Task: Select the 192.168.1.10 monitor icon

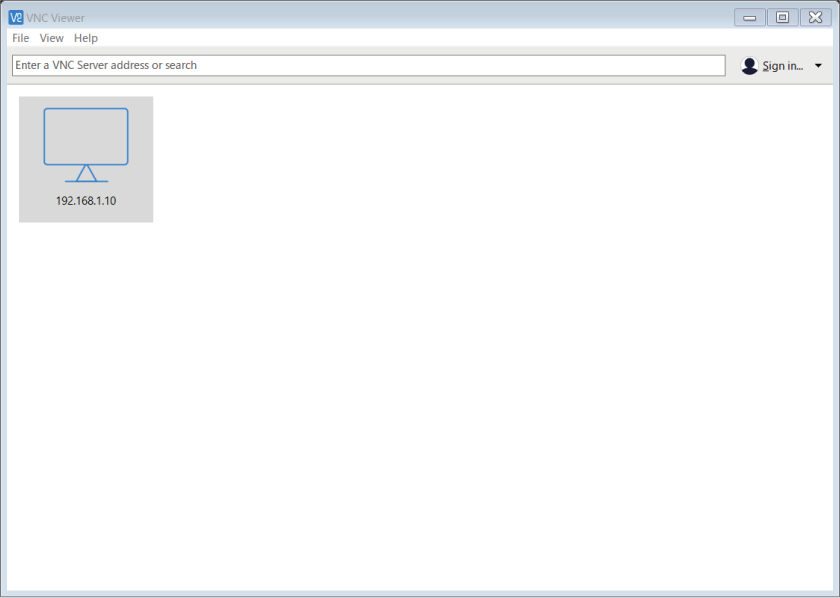Action: tap(86, 145)
